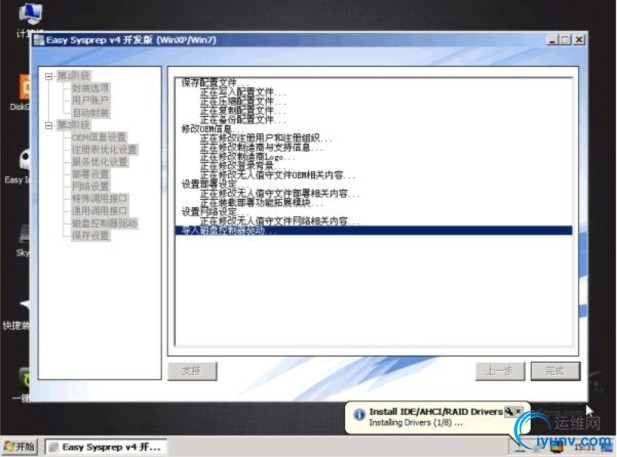This screenshot has height=457, width=617.
Task: Select highlighted 导入磁盘控制器驱动 log row
Action: coord(373,230)
